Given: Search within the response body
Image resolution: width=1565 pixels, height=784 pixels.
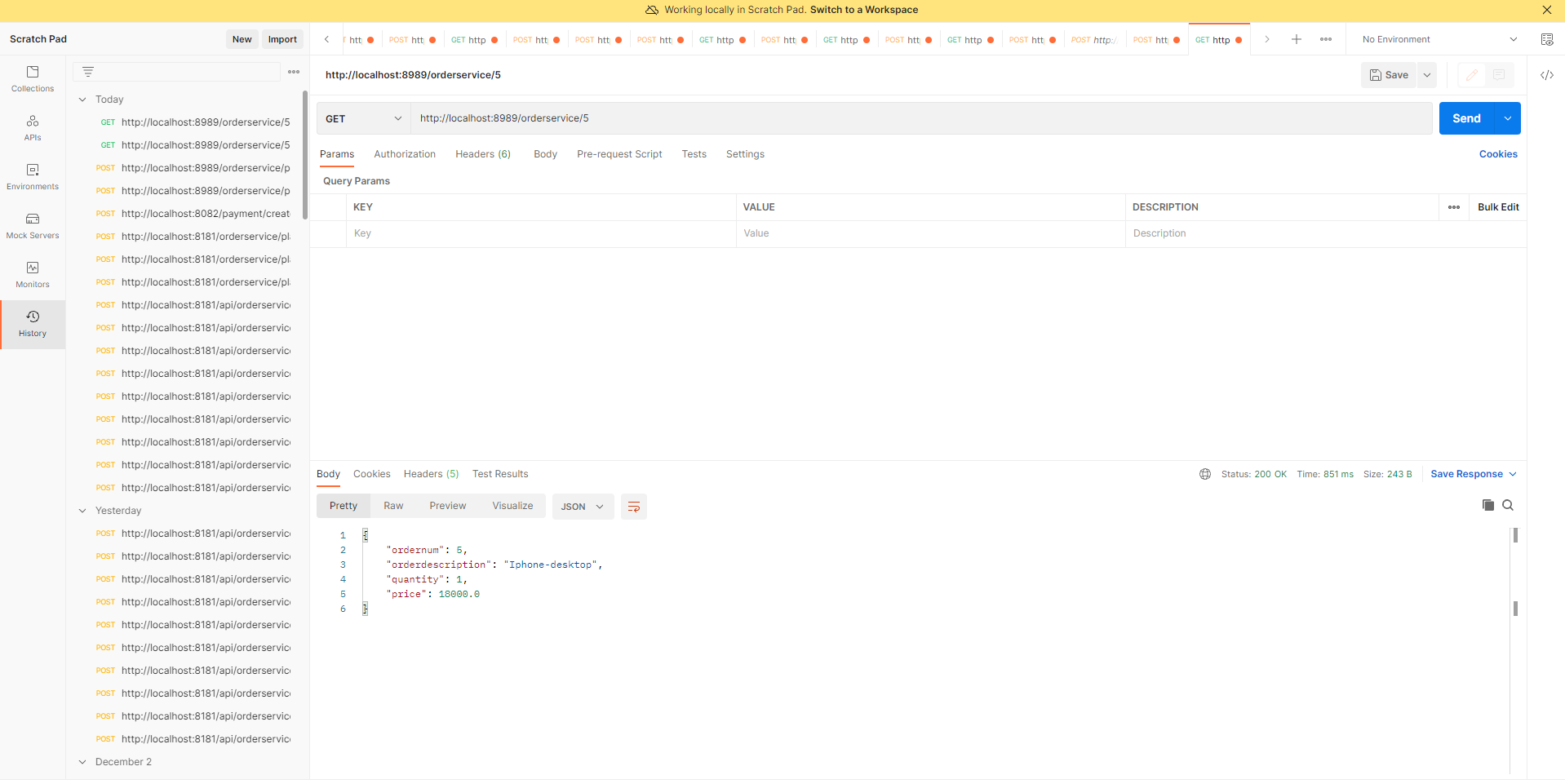Looking at the screenshot, I should [x=1508, y=505].
